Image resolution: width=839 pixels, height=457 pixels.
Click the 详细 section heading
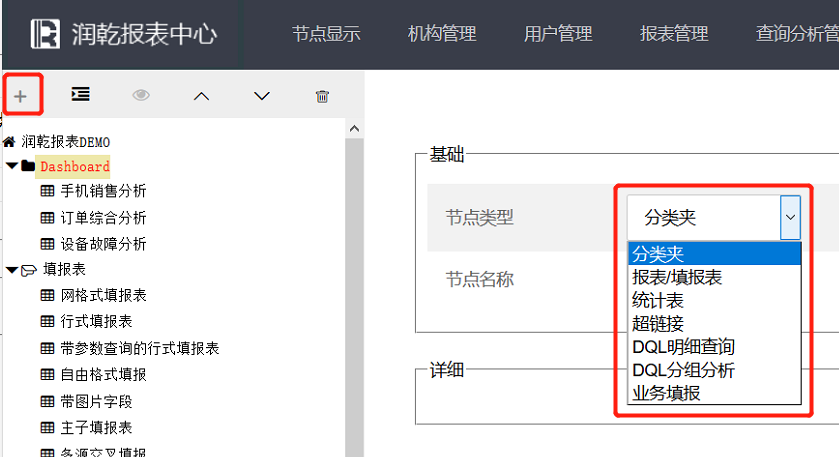447,370
